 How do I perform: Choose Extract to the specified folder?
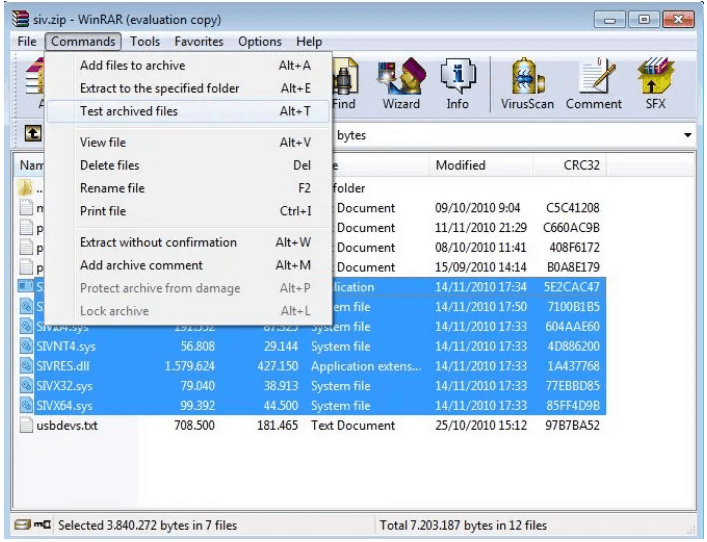pos(159,88)
